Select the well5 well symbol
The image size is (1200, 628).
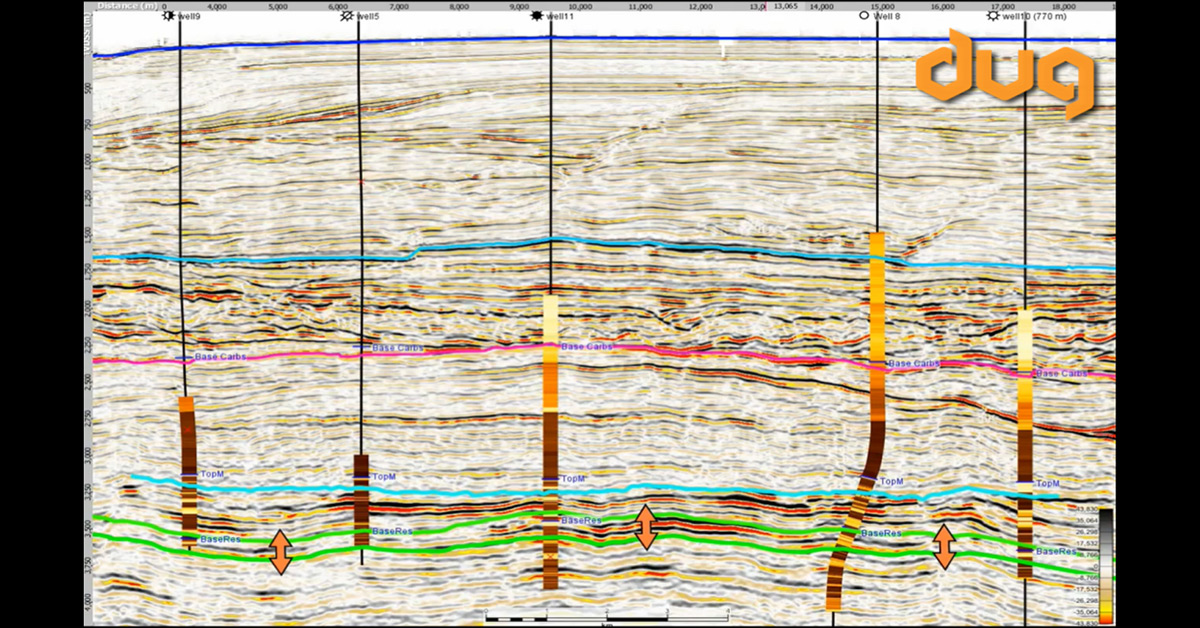pos(347,16)
